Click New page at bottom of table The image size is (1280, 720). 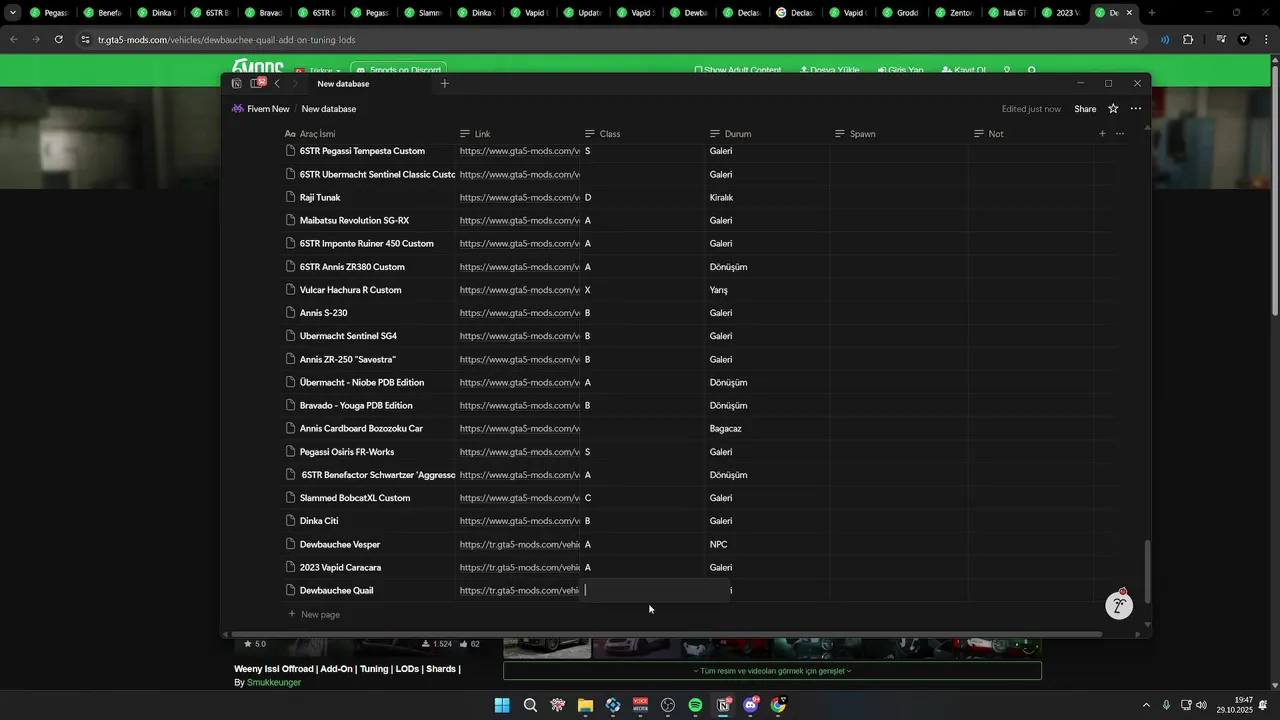coord(314,615)
